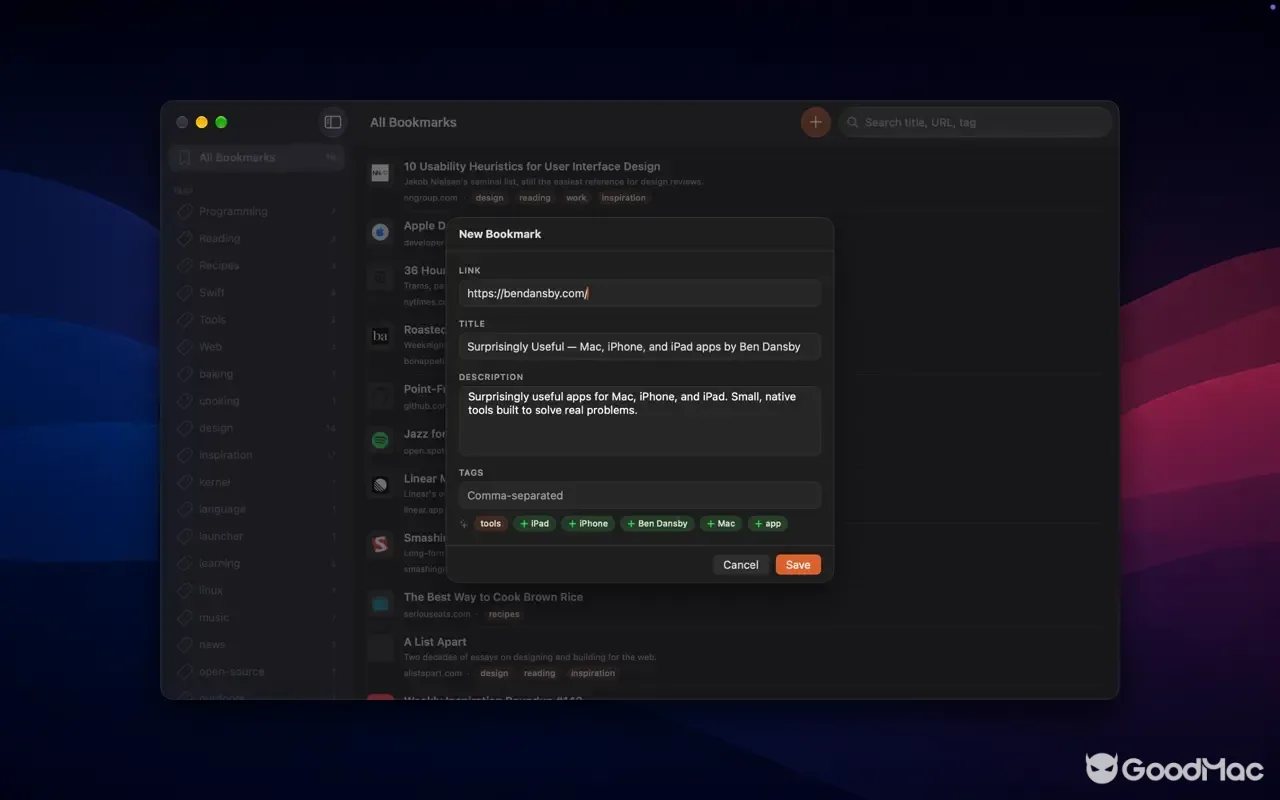Select All Bookmarks in the sidebar
Viewport: 1280px width, 800px height.
pos(256,158)
